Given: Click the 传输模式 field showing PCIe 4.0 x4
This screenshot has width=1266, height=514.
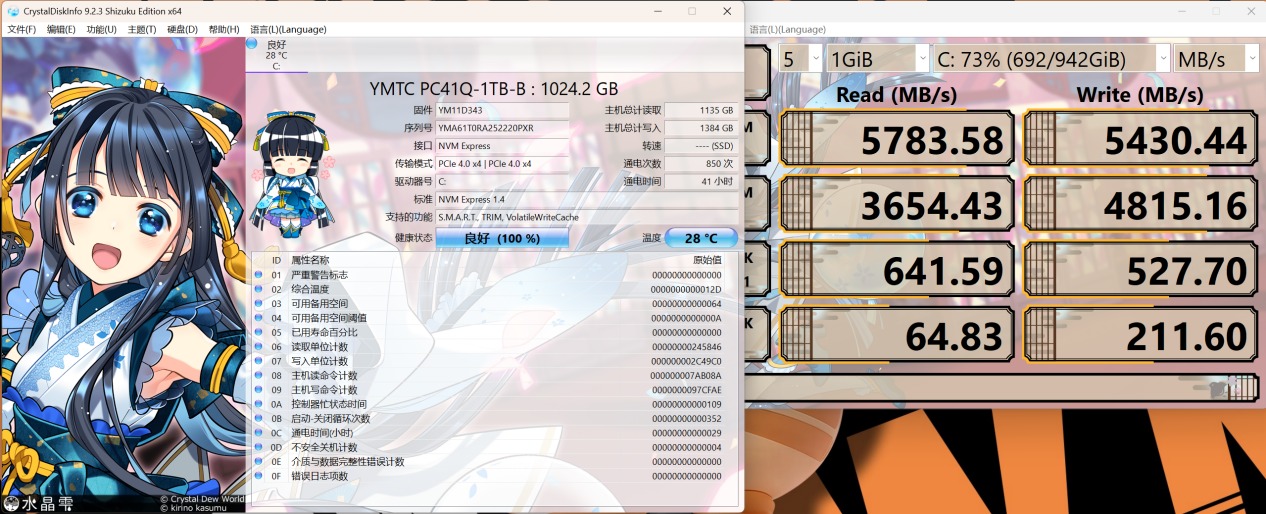Looking at the screenshot, I should tap(502, 164).
